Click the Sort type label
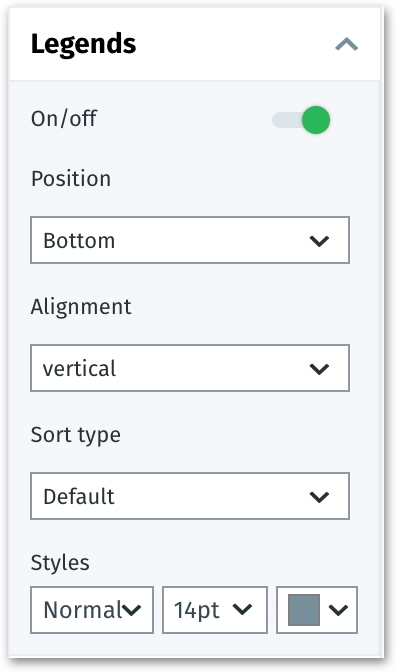 [75, 436]
